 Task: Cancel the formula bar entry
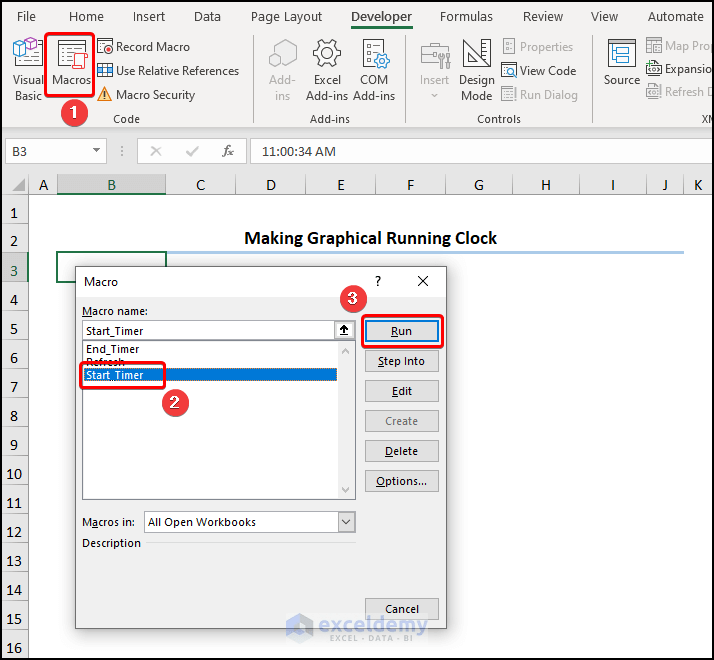[156, 151]
